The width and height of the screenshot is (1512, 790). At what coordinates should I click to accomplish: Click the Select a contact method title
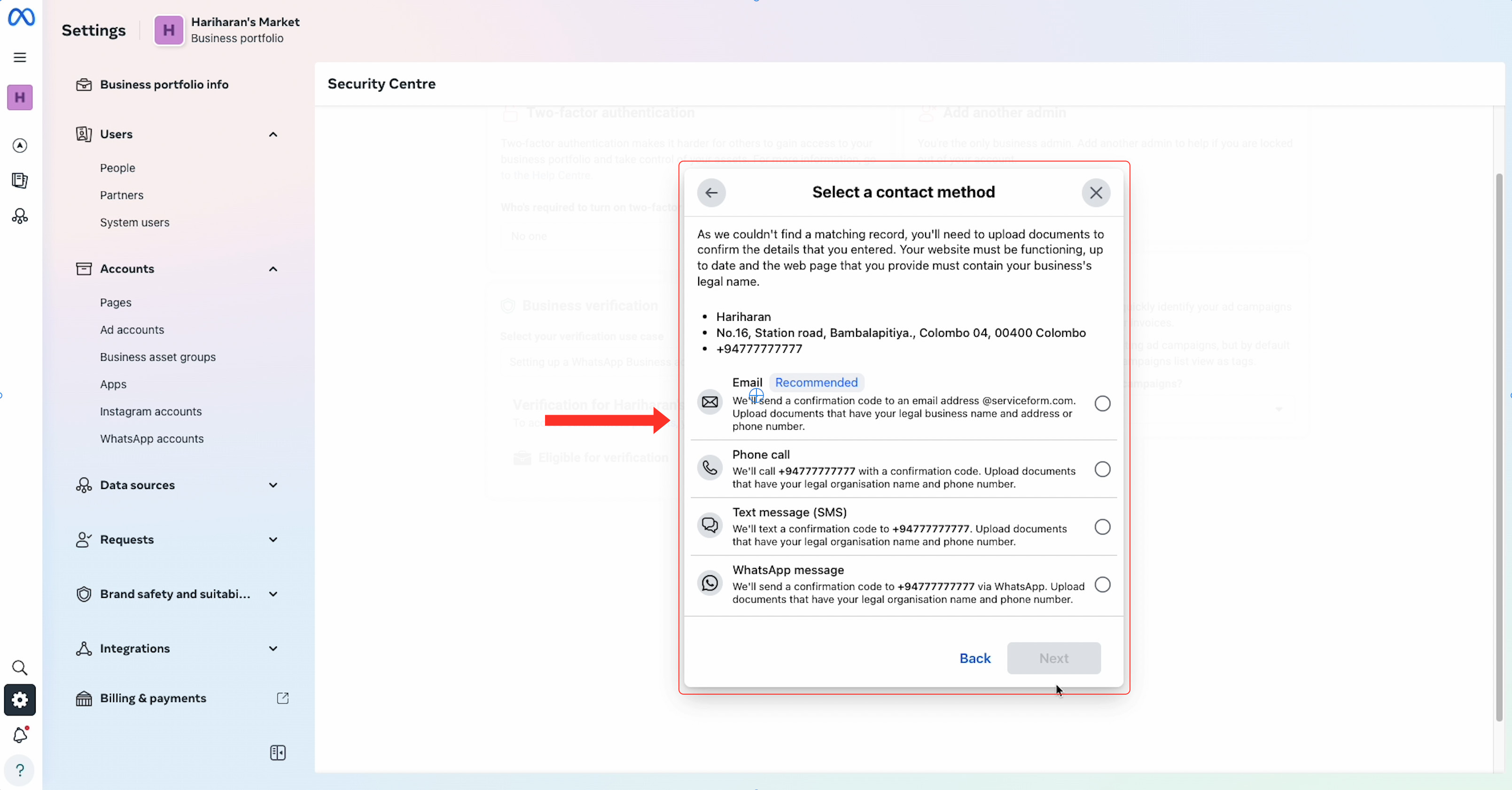pos(904,192)
